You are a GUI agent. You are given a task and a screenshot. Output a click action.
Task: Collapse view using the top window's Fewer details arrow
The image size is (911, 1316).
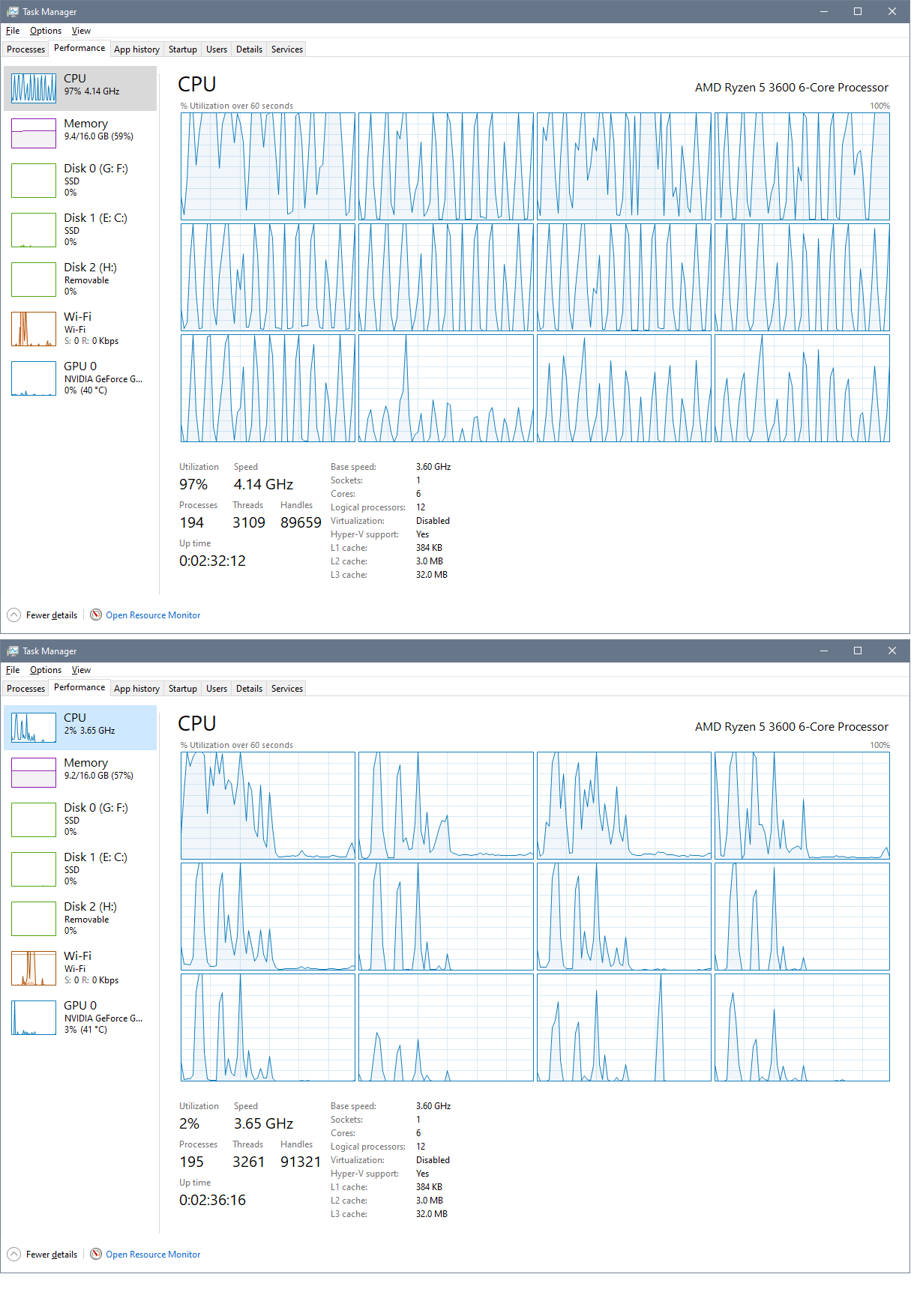[14, 615]
